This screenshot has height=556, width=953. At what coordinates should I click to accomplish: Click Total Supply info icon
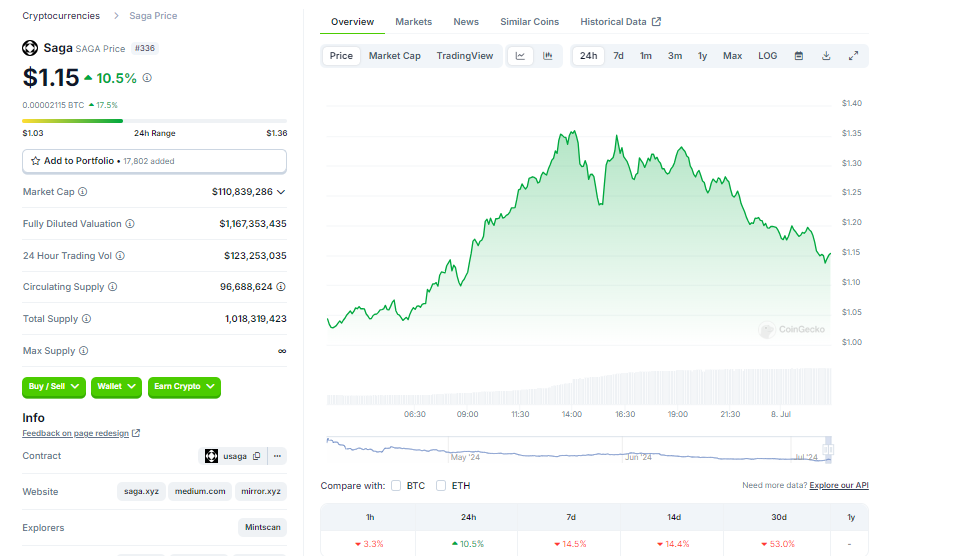[x=86, y=318]
